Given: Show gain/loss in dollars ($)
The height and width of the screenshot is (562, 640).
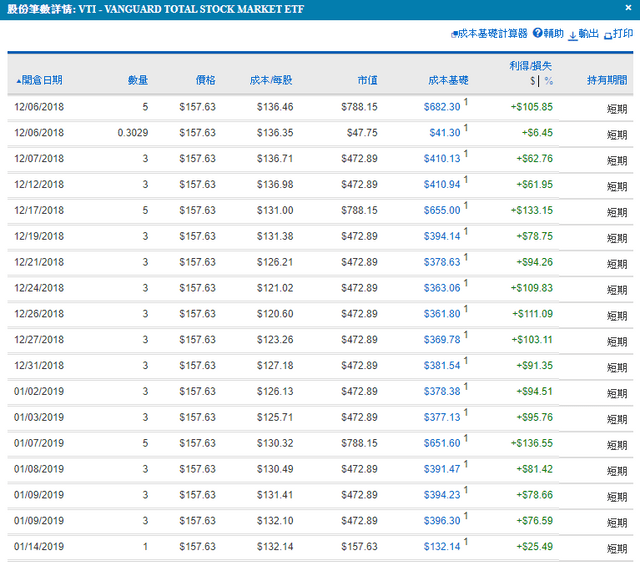Looking at the screenshot, I should 532,81.
